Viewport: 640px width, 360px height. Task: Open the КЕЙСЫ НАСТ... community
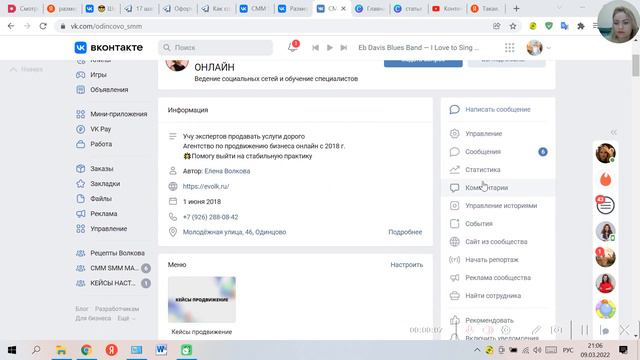pos(113,283)
